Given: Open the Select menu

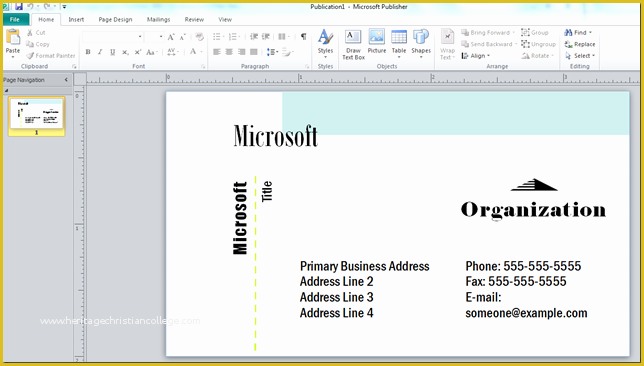Looking at the screenshot, I should [x=580, y=55].
